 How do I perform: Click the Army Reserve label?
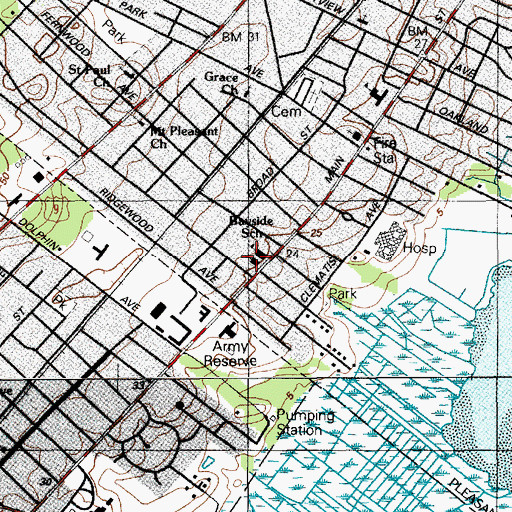pyautogui.click(x=230, y=354)
